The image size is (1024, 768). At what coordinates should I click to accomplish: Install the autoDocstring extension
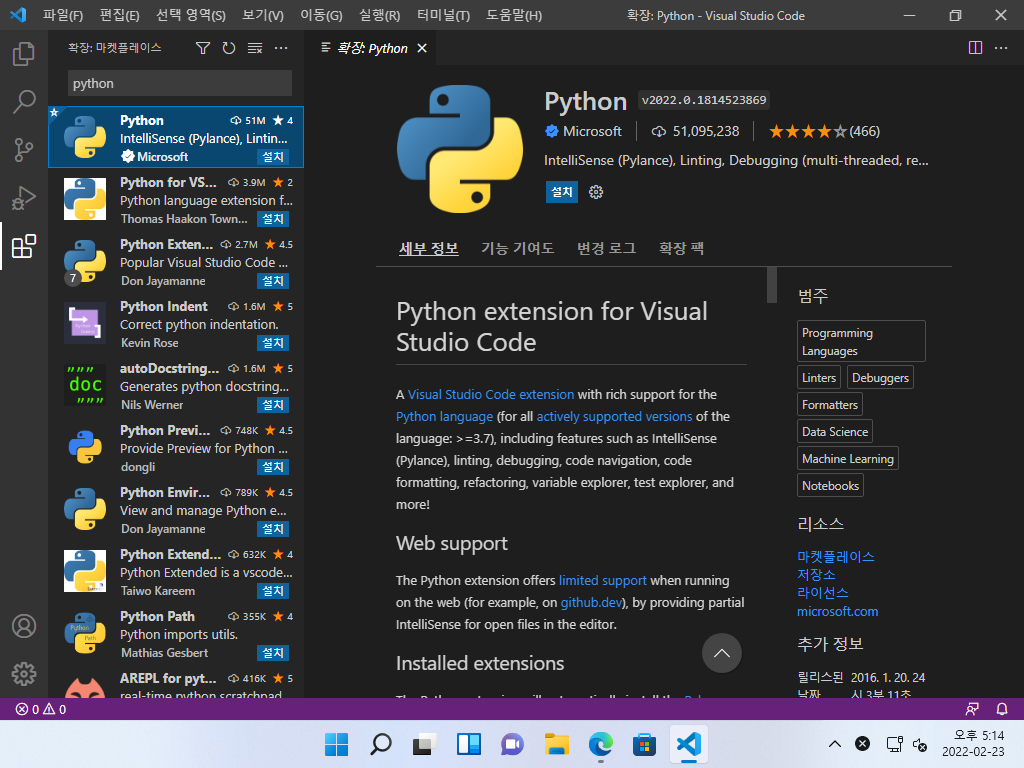tap(273, 405)
